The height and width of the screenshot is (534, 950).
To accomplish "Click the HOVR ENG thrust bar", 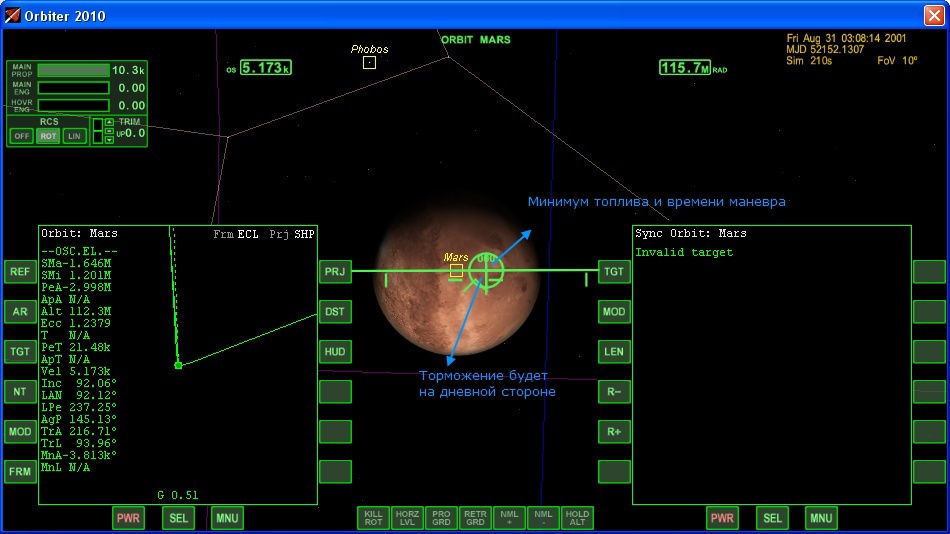I will pyautogui.click(x=73, y=105).
